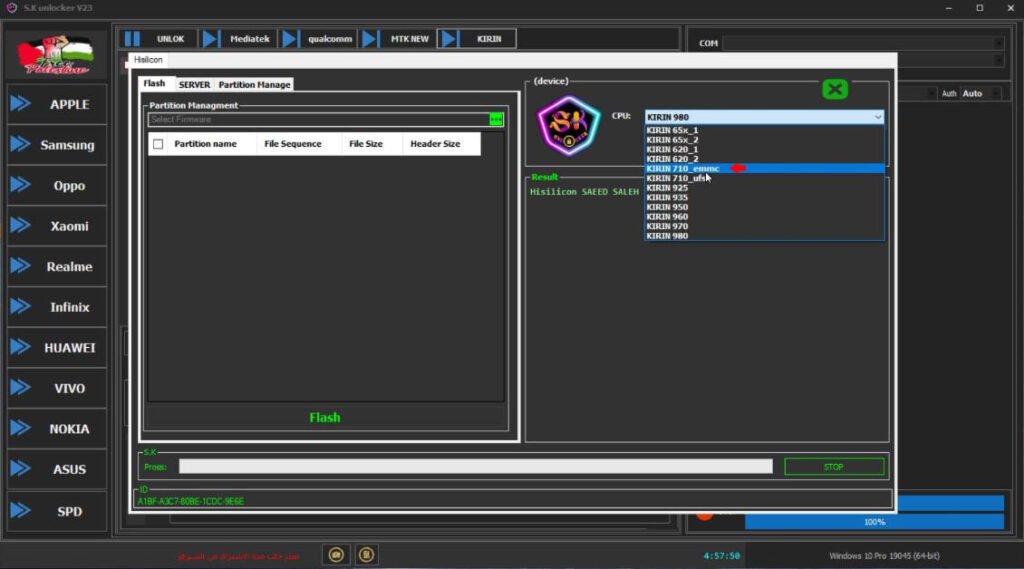Switch to the UNLOK tab
Viewport: 1024px width, 569px height.
tap(170, 39)
